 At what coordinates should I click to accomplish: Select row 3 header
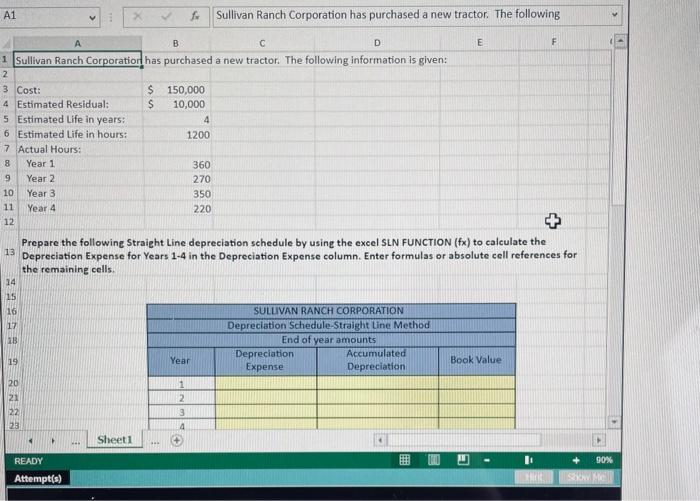click(6, 89)
